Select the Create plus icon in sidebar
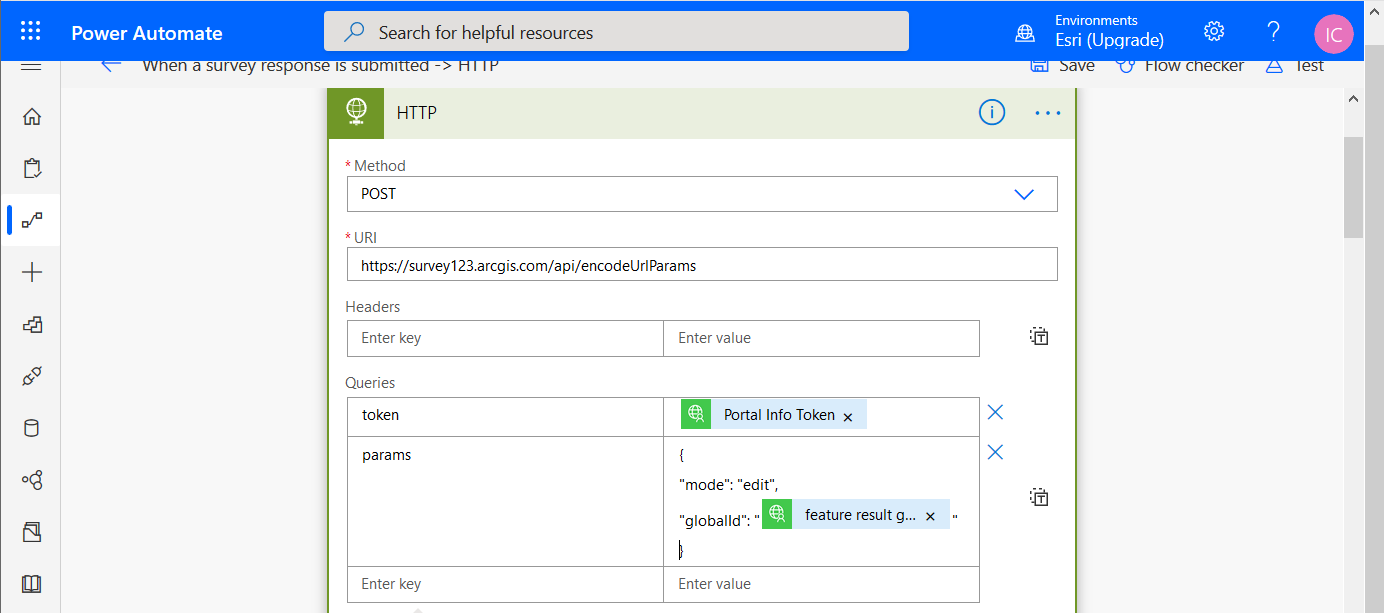Image resolution: width=1384 pixels, height=613 pixels. coord(31,271)
